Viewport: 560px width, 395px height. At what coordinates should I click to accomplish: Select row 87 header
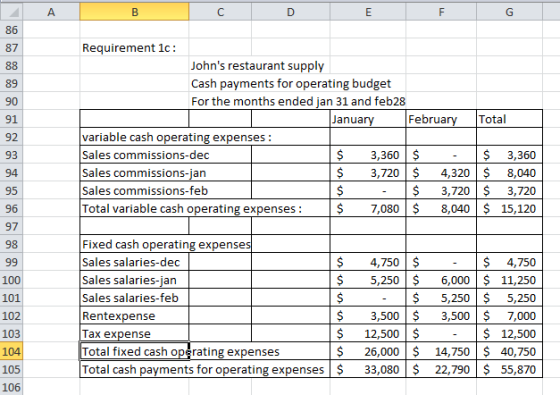click(x=11, y=48)
